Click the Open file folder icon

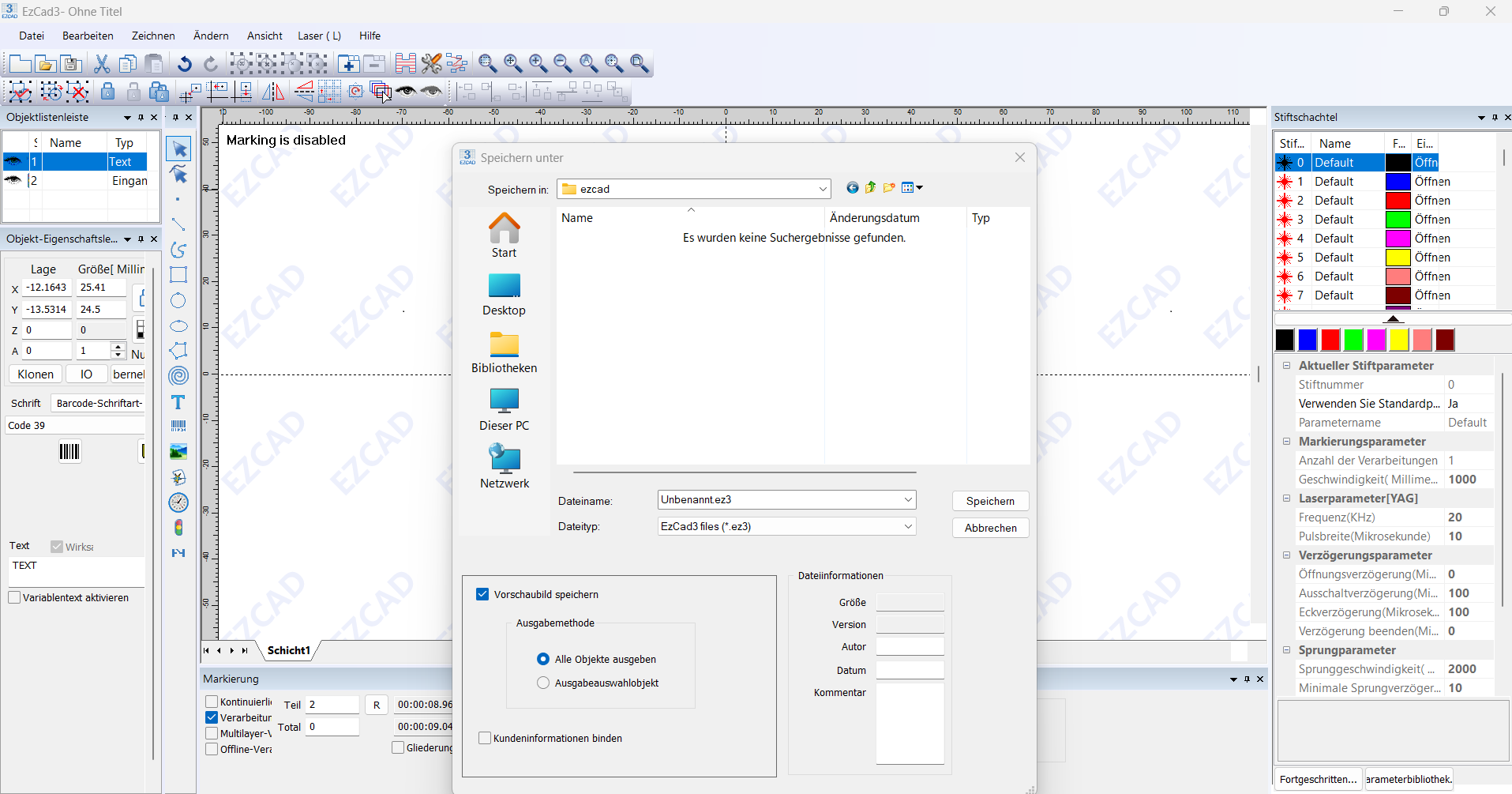coord(46,64)
